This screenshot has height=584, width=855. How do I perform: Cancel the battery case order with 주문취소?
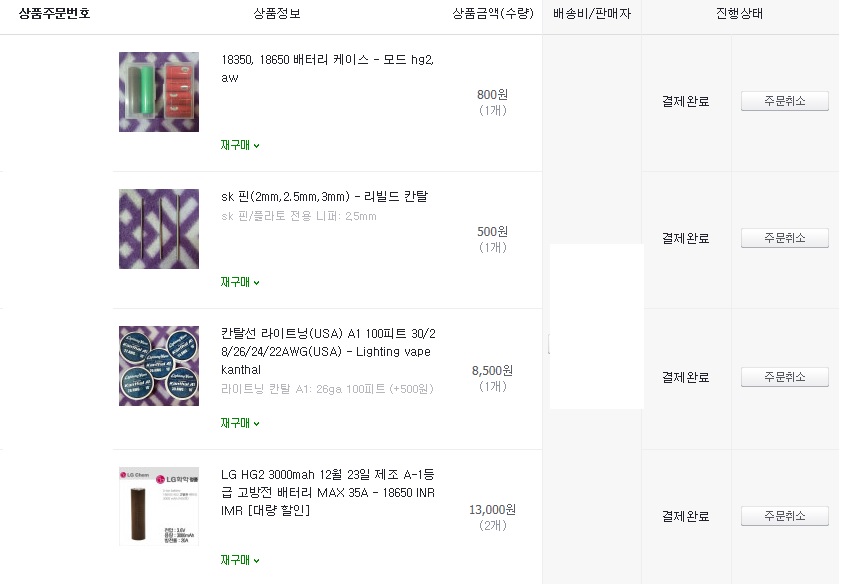(785, 101)
